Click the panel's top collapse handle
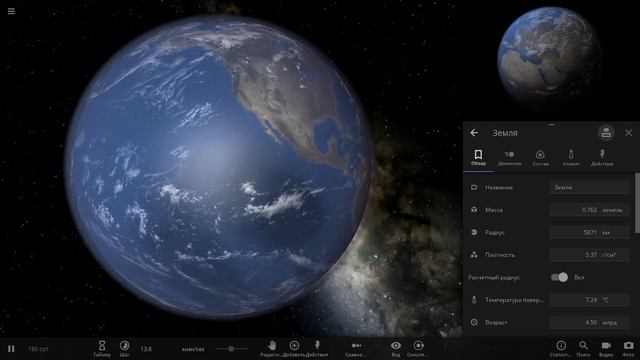Screen dimensions: 640x360 (x=551, y=124)
